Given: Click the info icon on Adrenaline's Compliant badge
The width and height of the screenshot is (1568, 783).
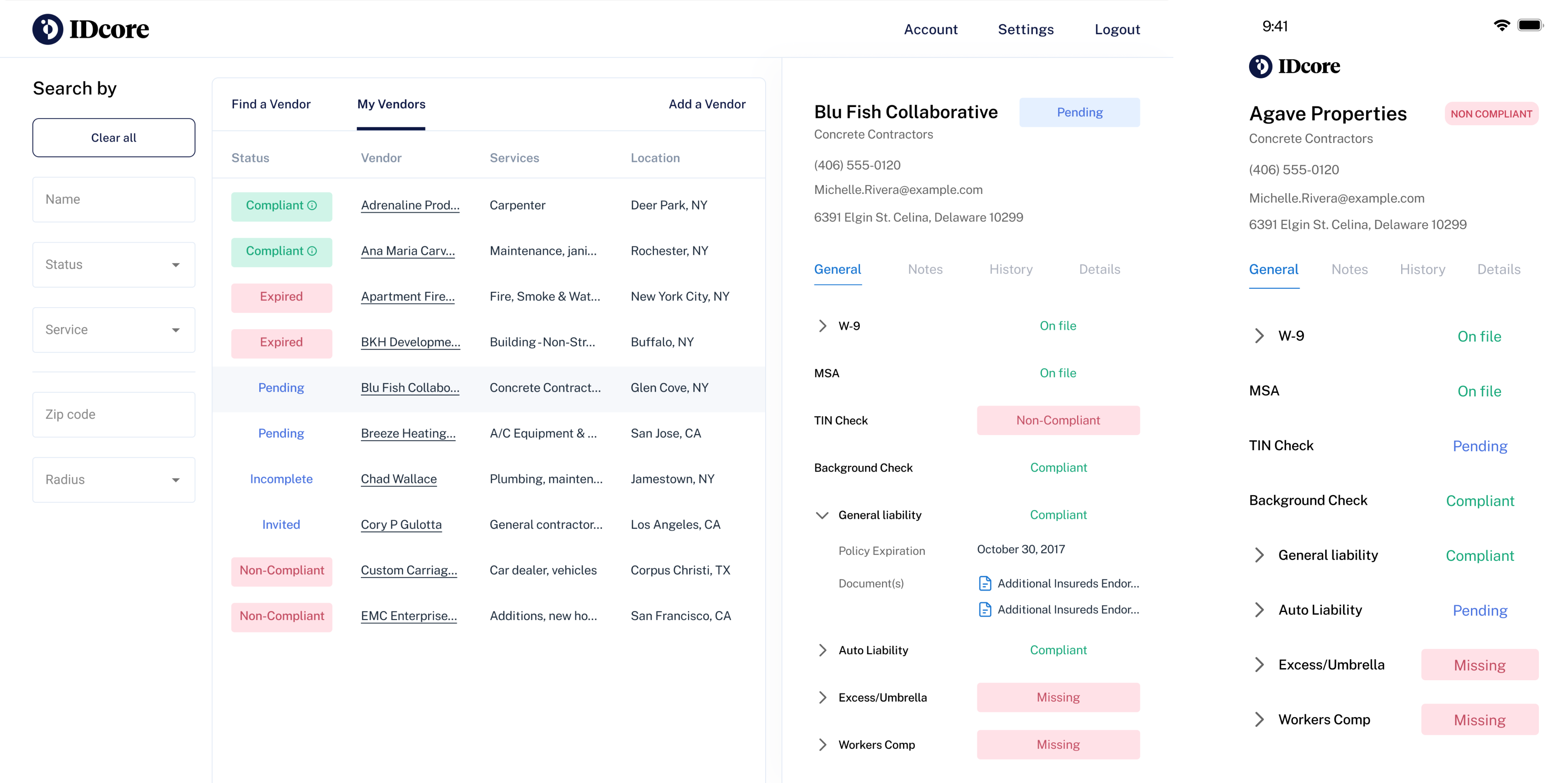Looking at the screenshot, I should pyautogui.click(x=312, y=206).
